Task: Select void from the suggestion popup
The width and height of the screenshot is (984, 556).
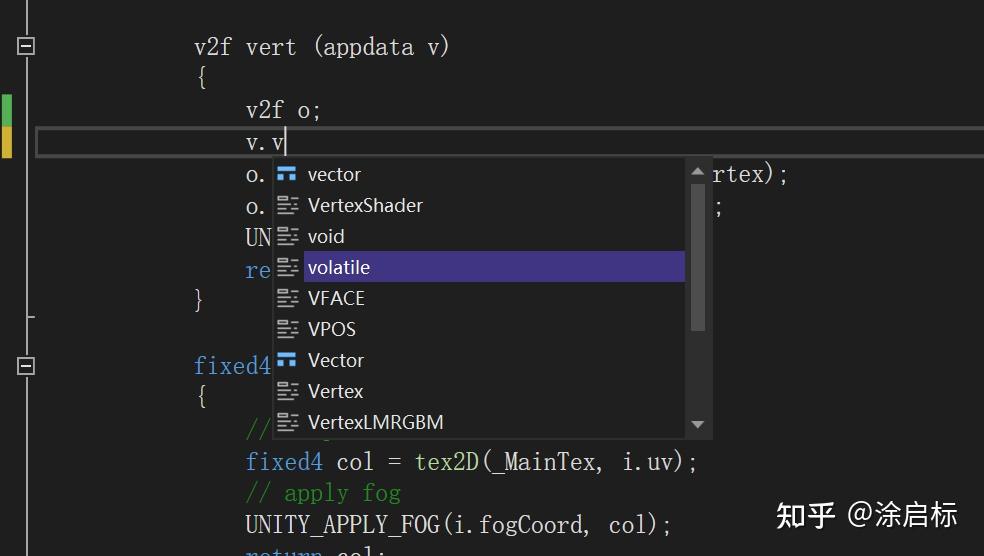Action: click(326, 236)
